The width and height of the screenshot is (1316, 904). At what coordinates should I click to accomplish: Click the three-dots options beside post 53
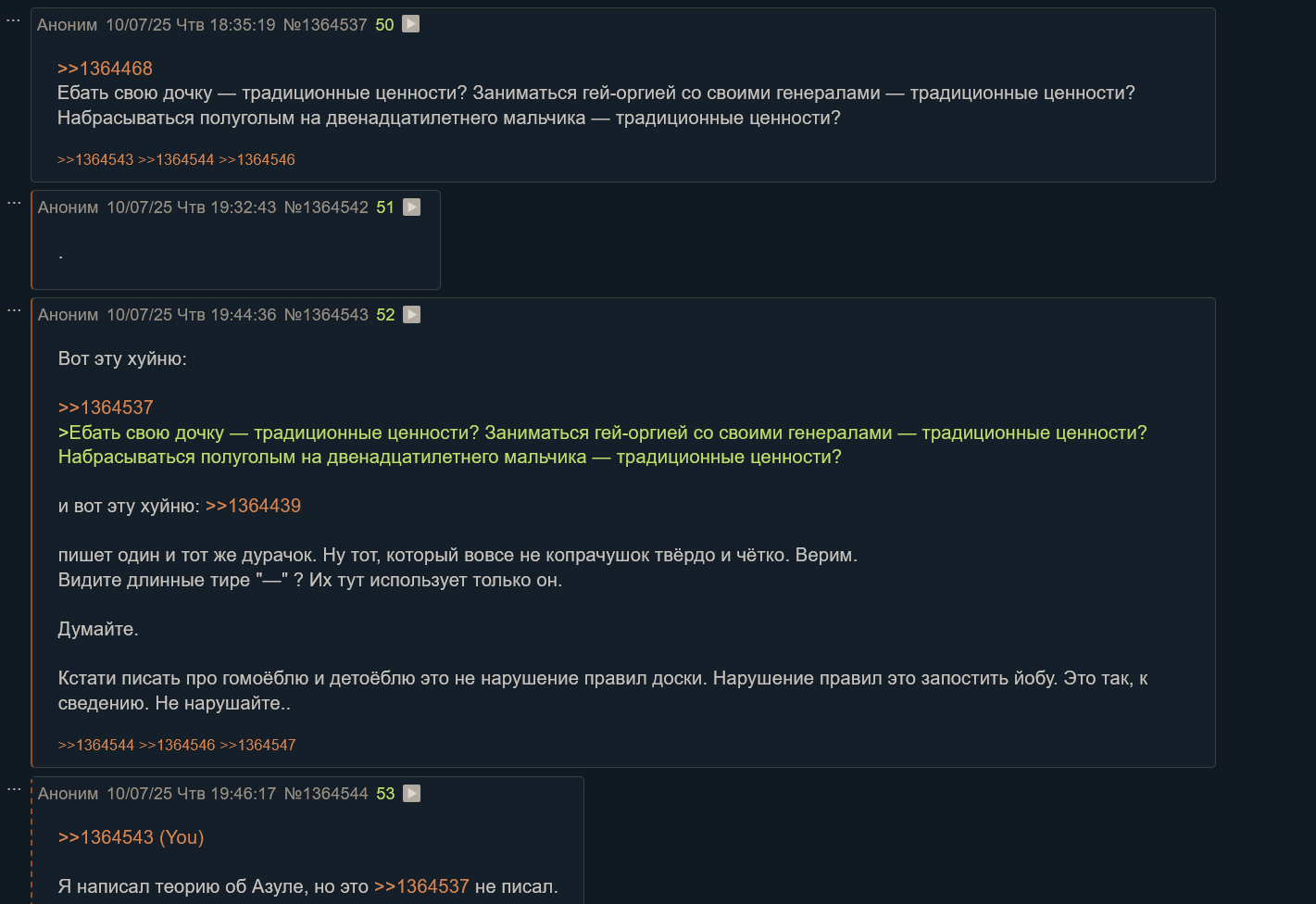click(14, 789)
